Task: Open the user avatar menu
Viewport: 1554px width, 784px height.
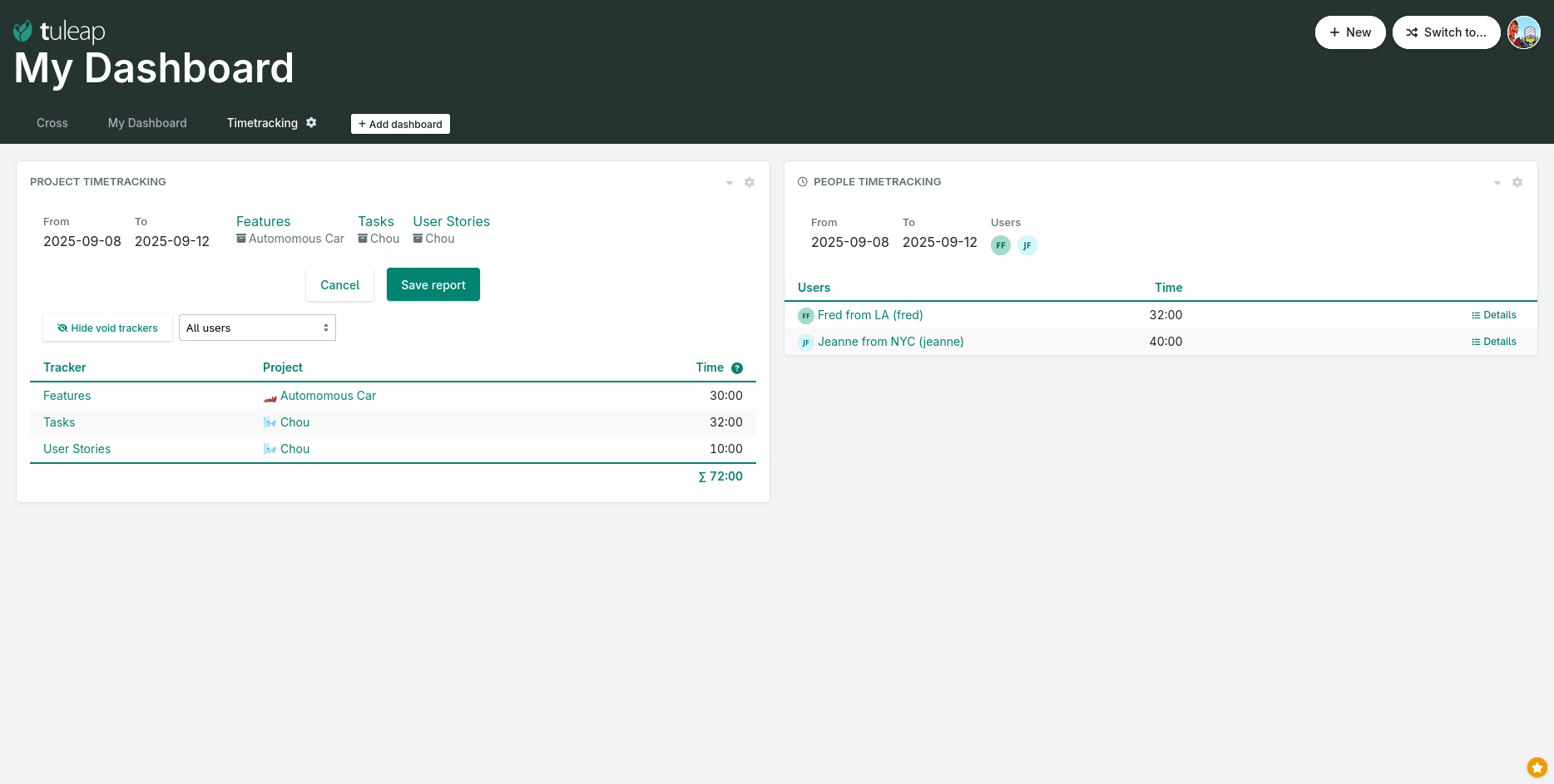Action: 1523,32
